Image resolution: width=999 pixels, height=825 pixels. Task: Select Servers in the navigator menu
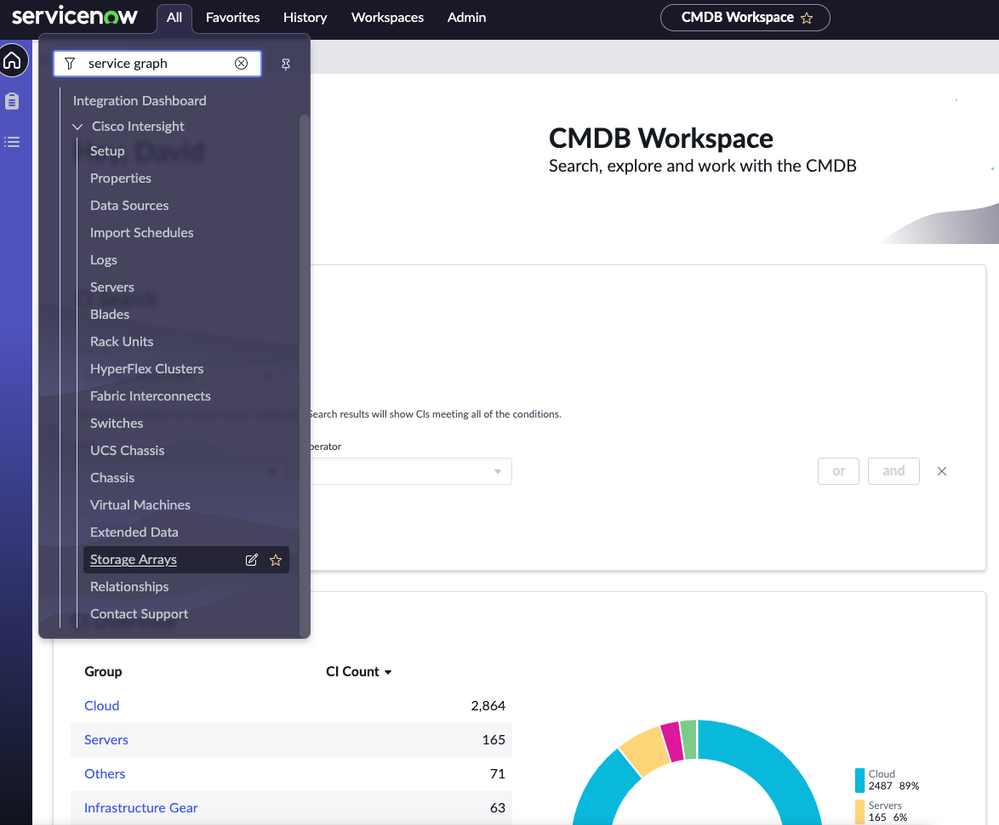pos(112,287)
